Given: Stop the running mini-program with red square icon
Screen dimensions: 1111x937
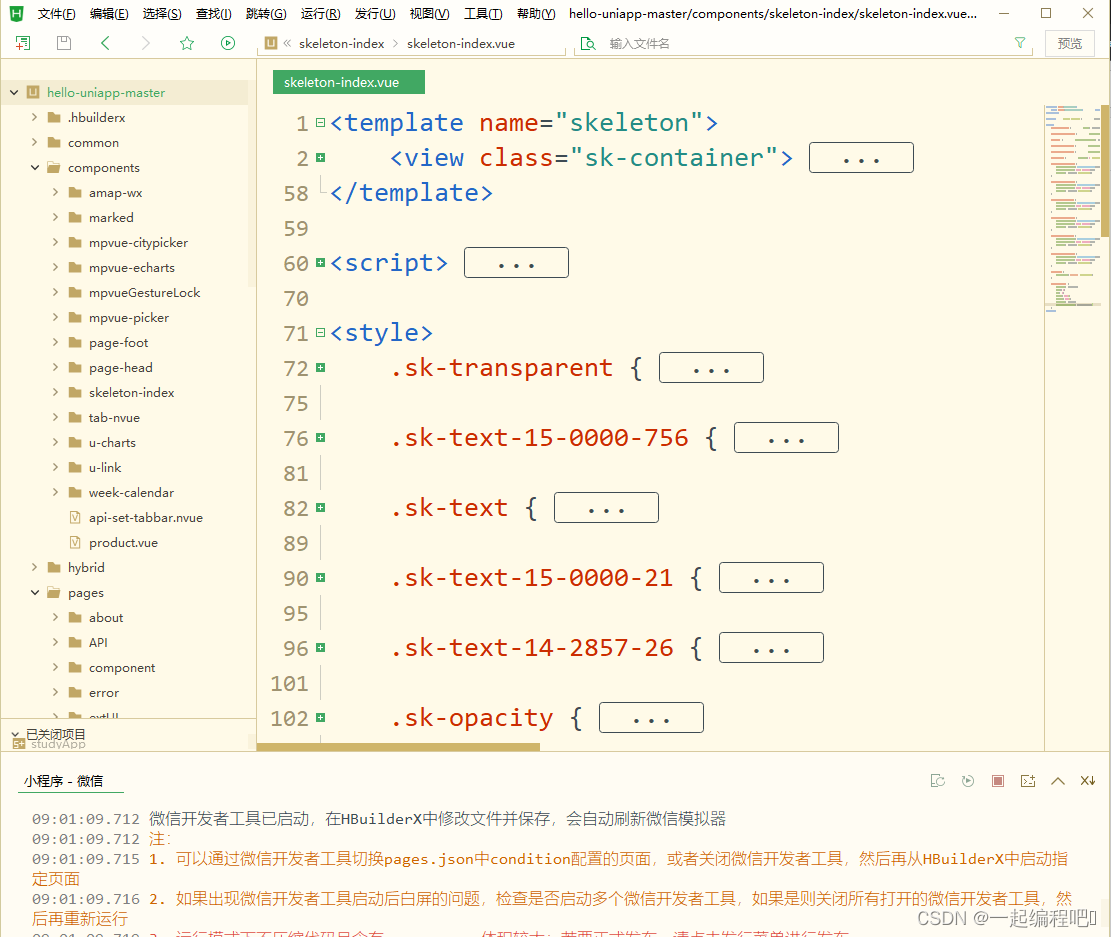Looking at the screenshot, I should click(x=998, y=781).
